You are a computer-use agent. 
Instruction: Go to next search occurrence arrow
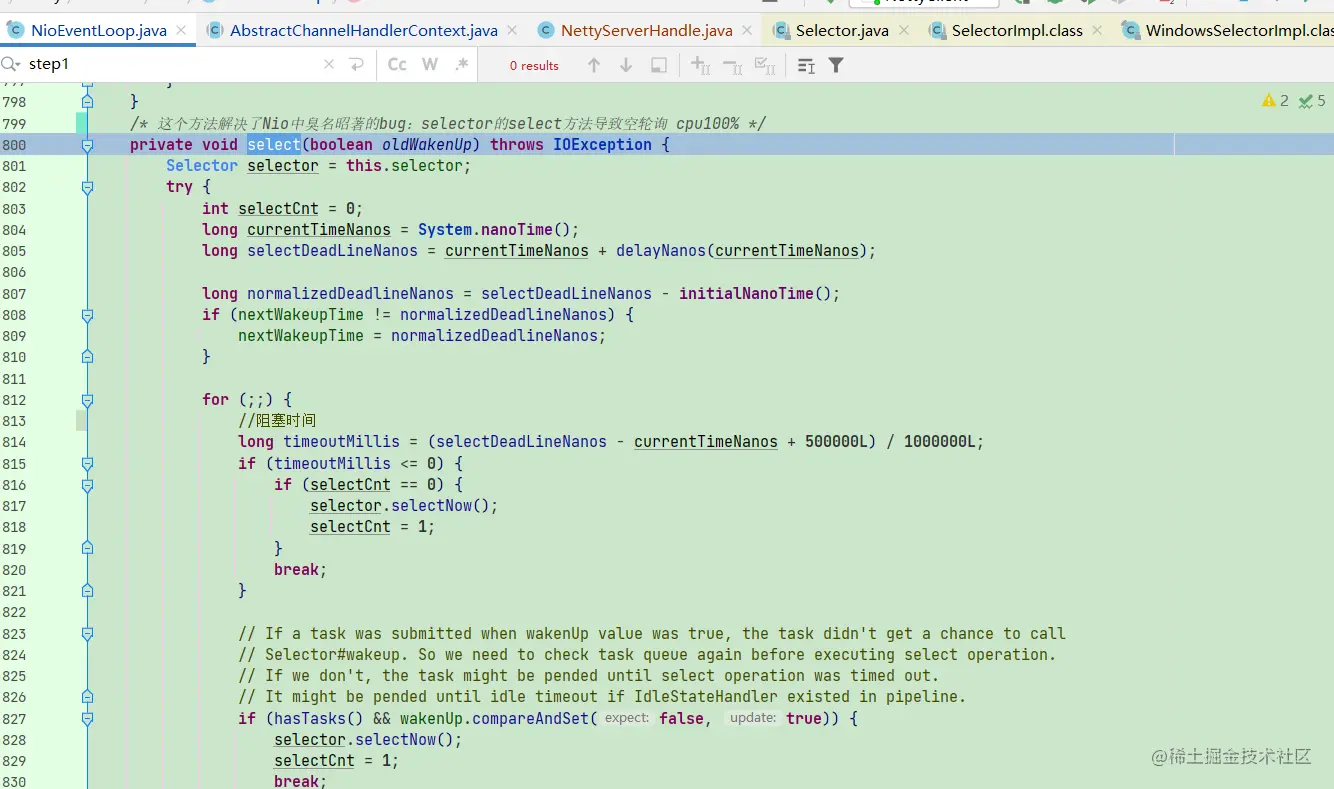[x=626, y=65]
